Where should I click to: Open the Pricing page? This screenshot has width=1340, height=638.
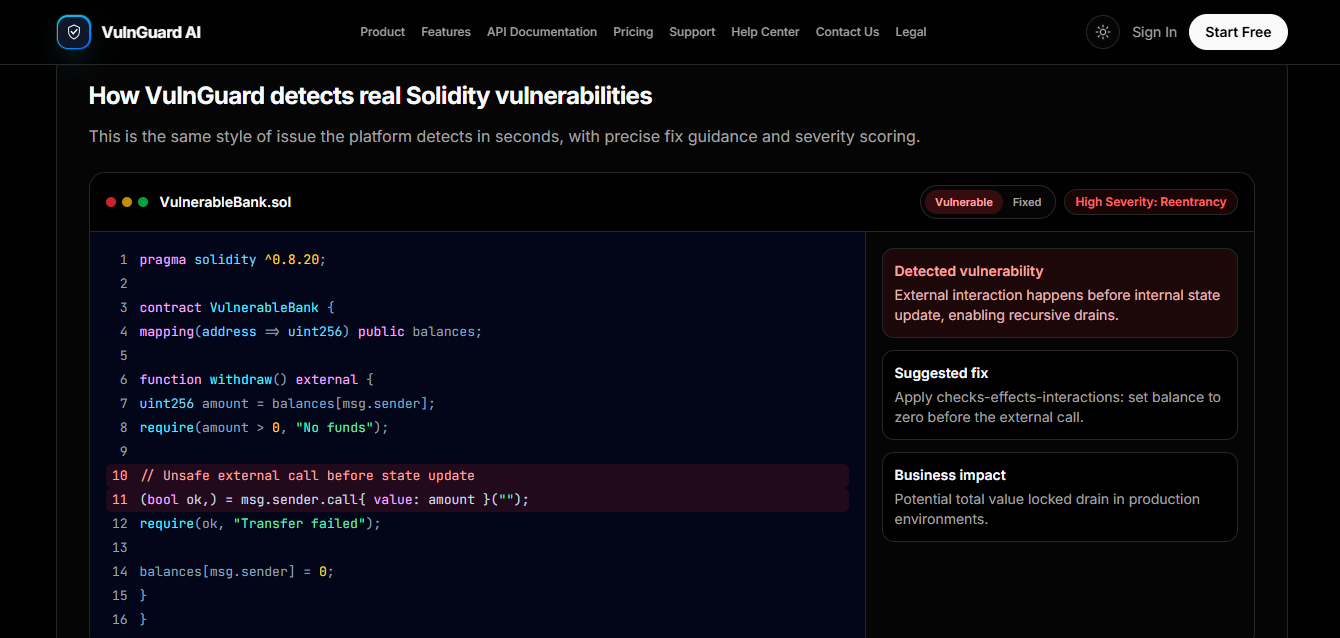[x=633, y=31]
